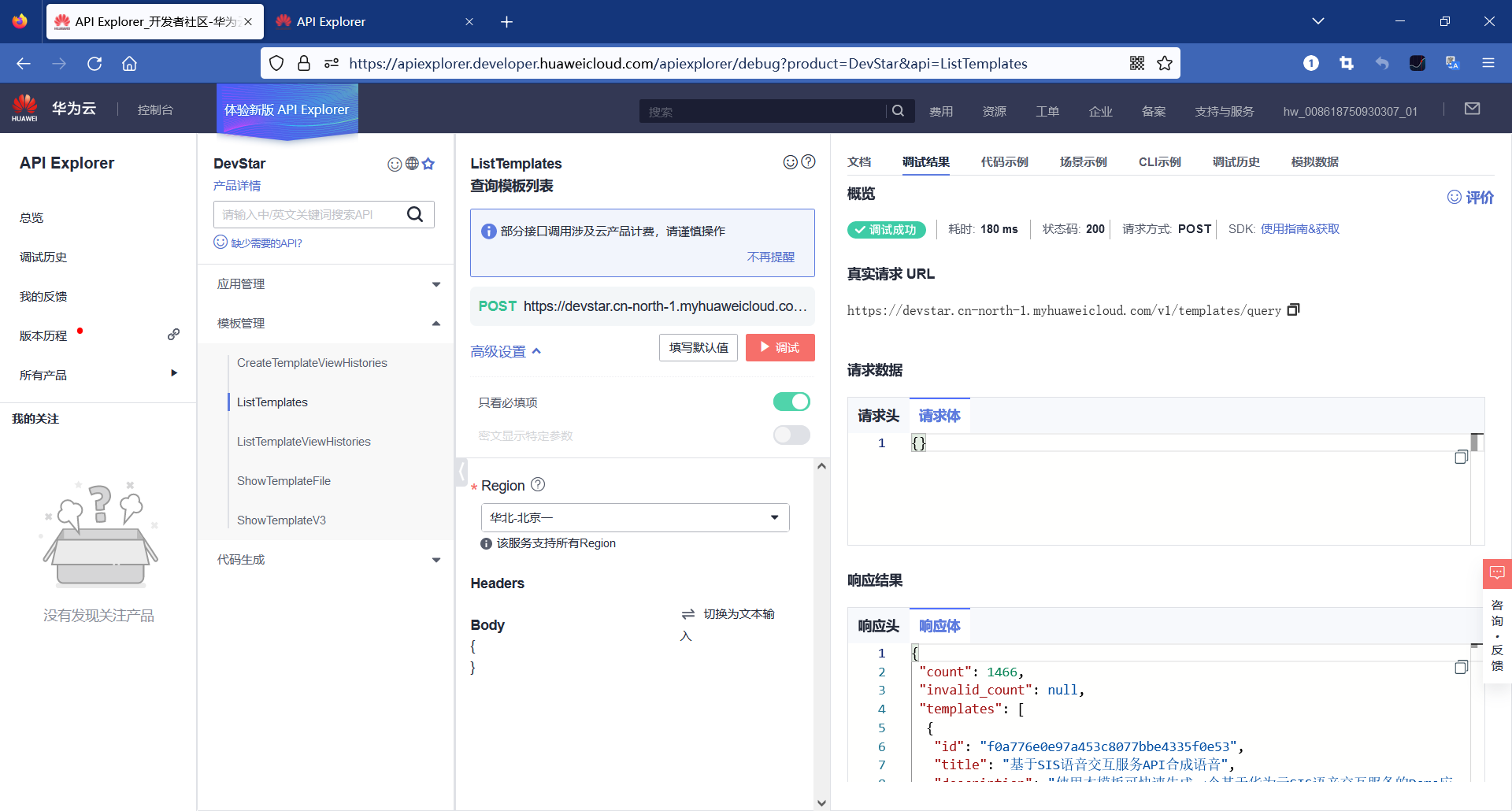The image size is (1512, 811).
Task: Select the ShowTemplateV3 API
Action: pyautogui.click(x=281, y=520)
